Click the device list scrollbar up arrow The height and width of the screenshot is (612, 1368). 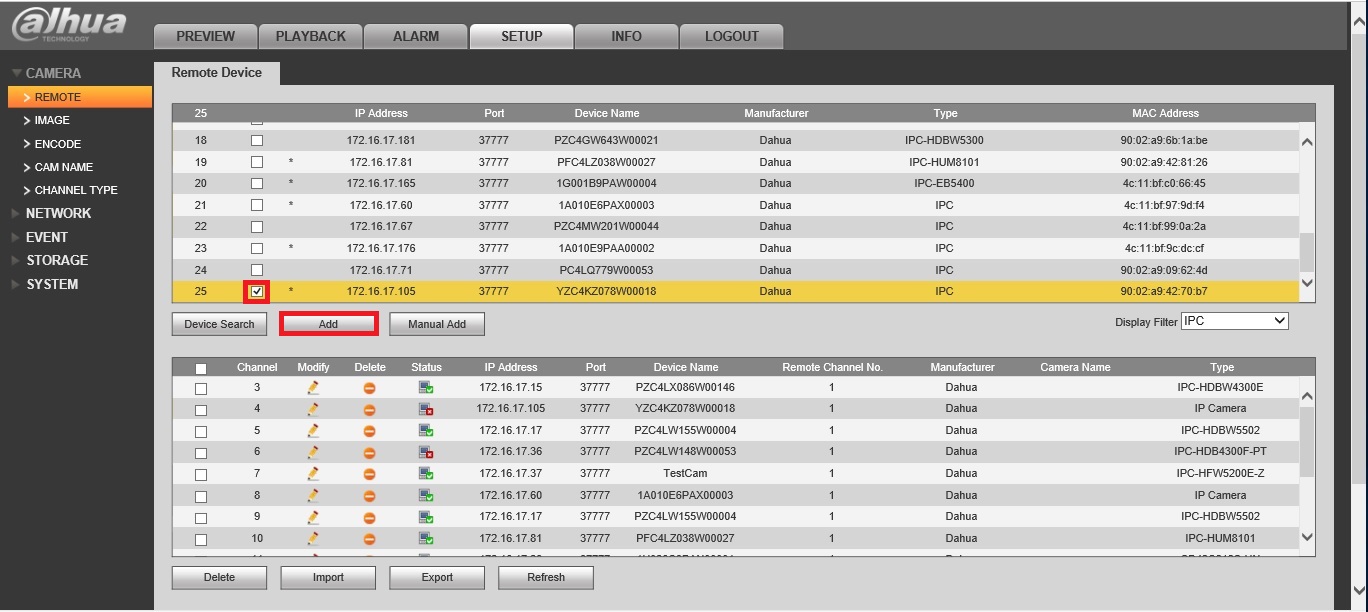coord(1307,142)
